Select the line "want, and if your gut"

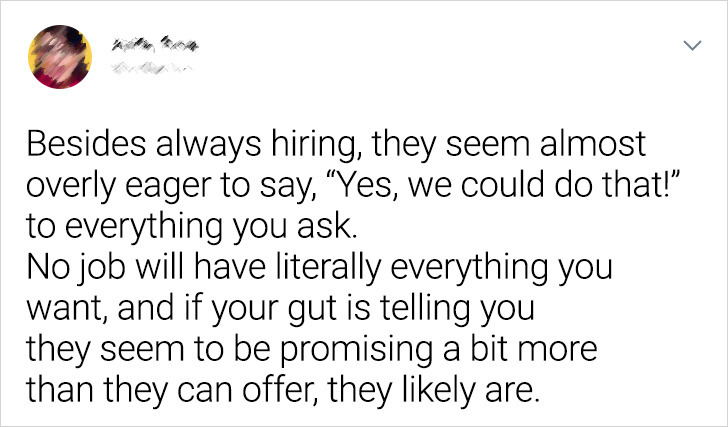[280, 308]
